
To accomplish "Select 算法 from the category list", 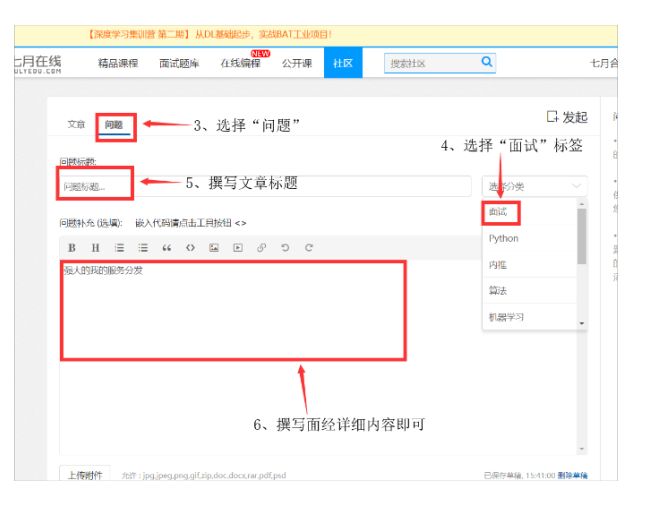I will tap(498, 291).
